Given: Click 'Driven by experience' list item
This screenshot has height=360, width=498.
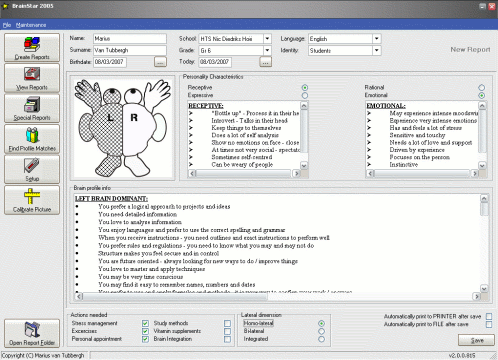Looking at the screenshot, I should click(417, 150).
